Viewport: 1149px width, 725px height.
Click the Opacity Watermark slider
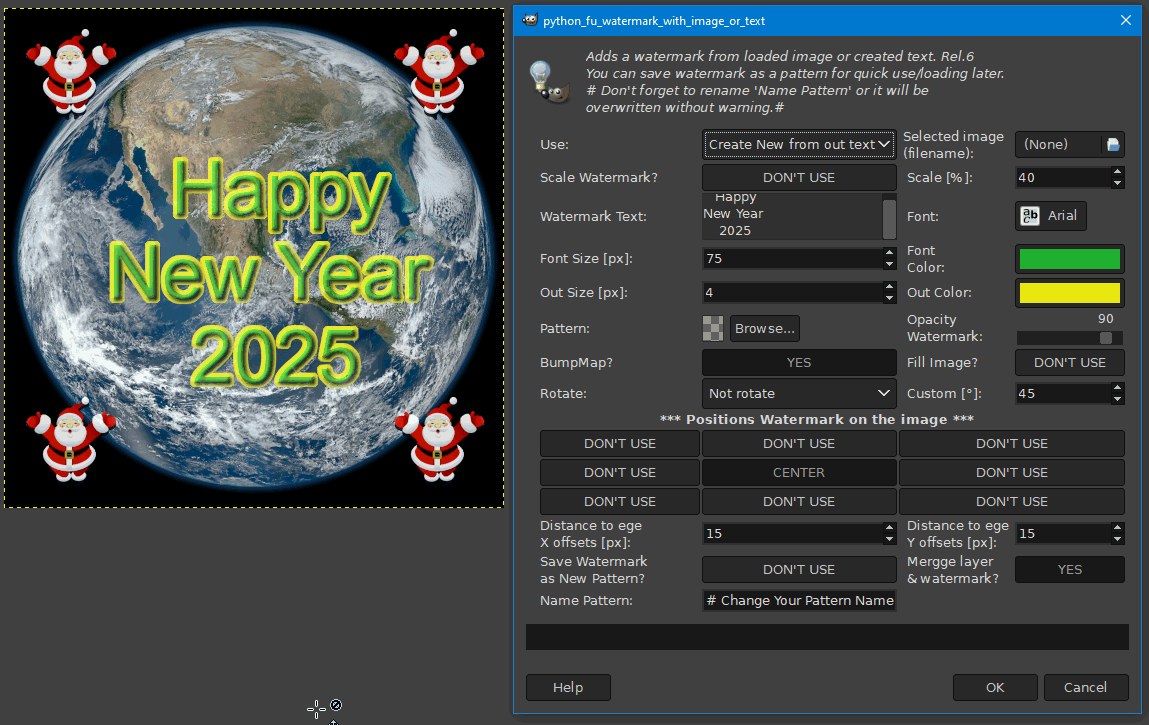click(1070, 337)
